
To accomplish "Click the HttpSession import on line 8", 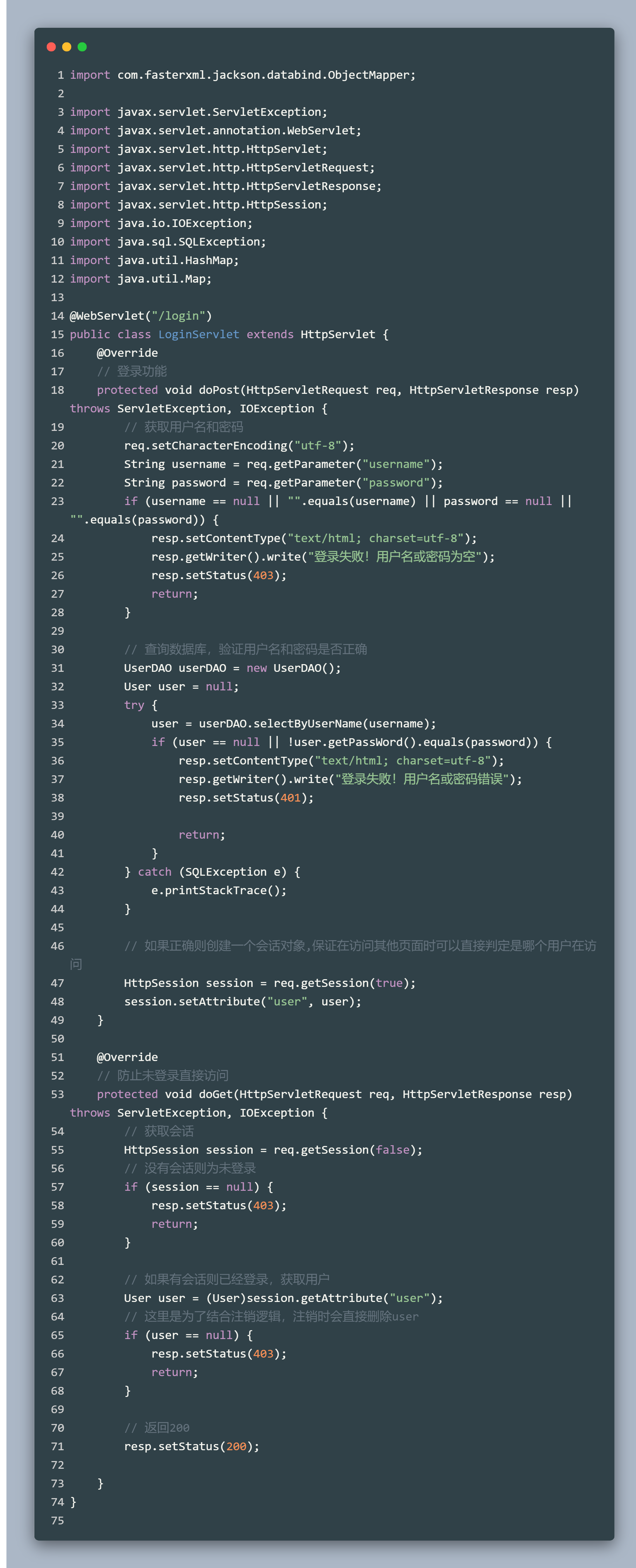I will coord(199,205).
